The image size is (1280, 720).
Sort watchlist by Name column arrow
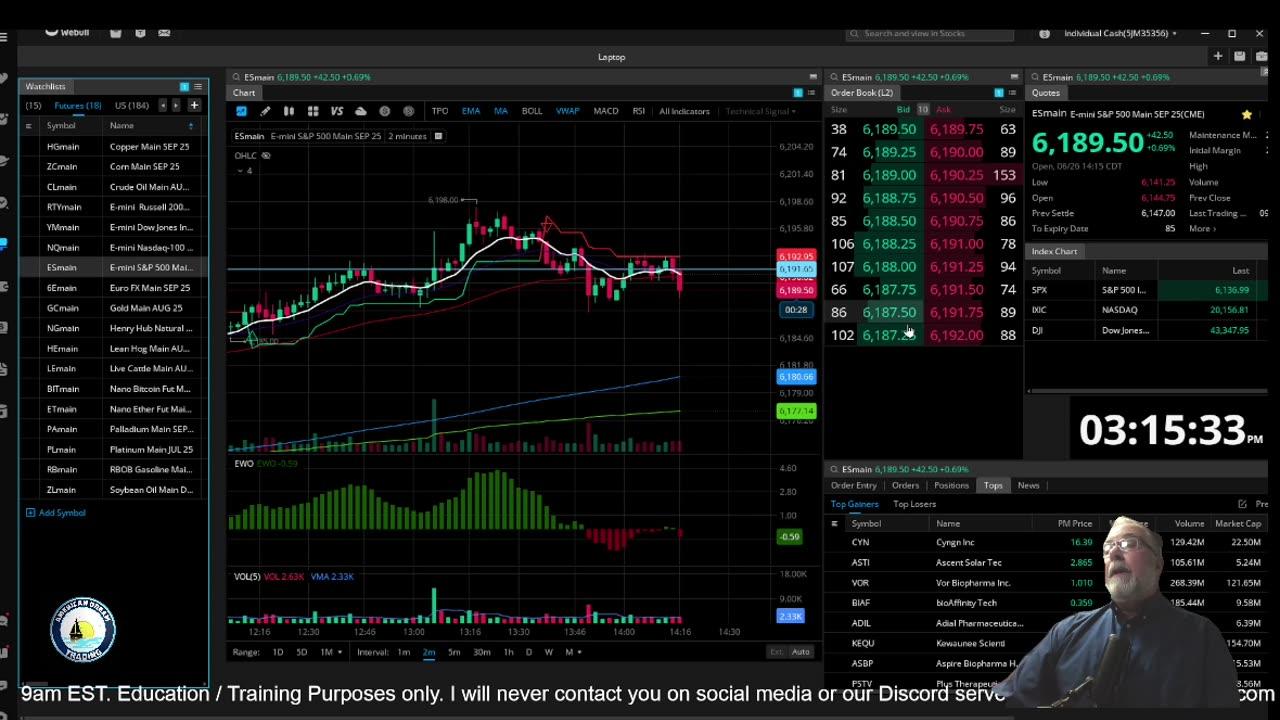(190, 126)
